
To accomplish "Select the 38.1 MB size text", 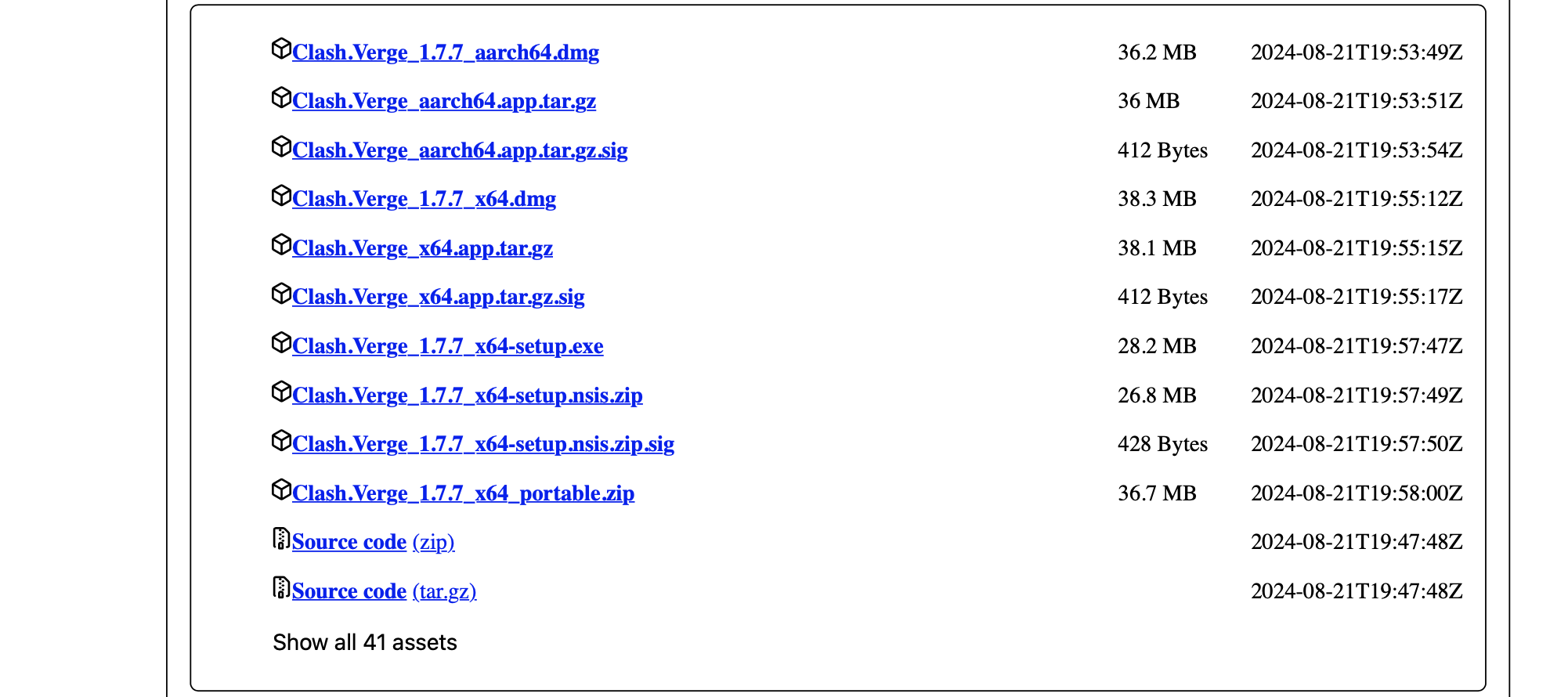I will coord(1157,248).
